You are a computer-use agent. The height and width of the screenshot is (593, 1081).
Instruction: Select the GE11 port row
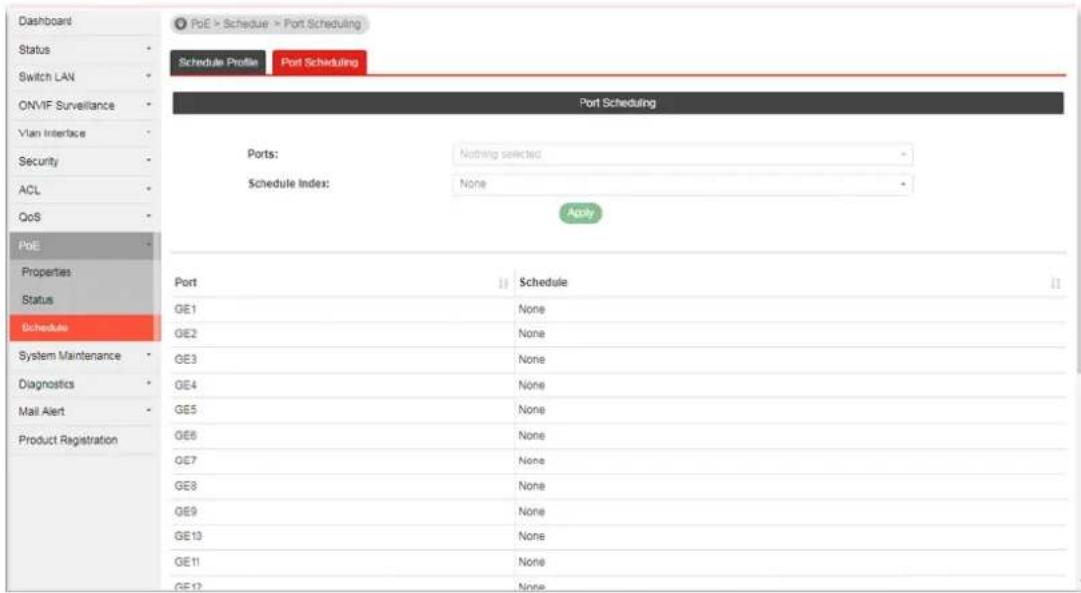[x=618, y=563]
